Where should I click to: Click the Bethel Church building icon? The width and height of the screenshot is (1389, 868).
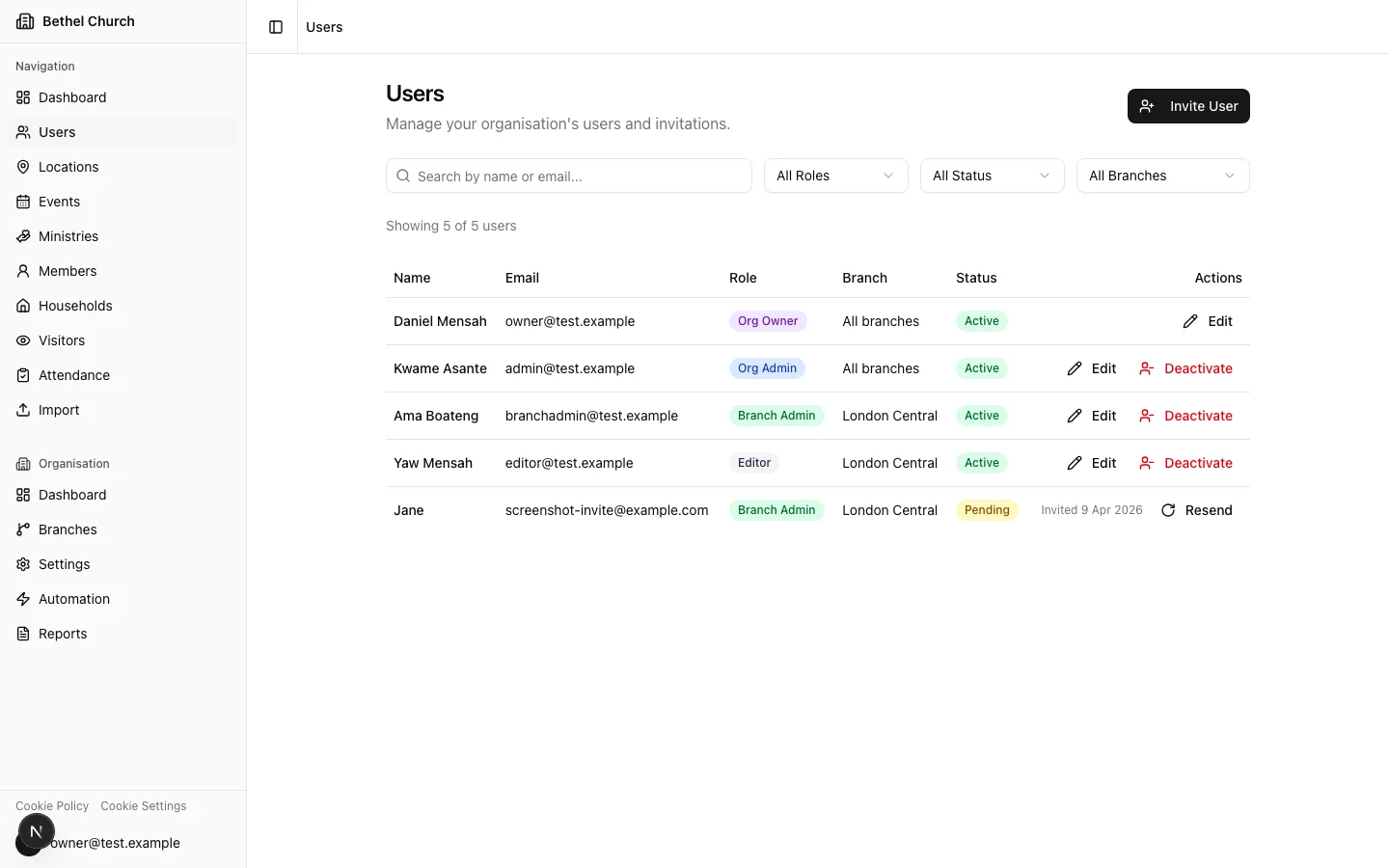click(x=25, y=21)
